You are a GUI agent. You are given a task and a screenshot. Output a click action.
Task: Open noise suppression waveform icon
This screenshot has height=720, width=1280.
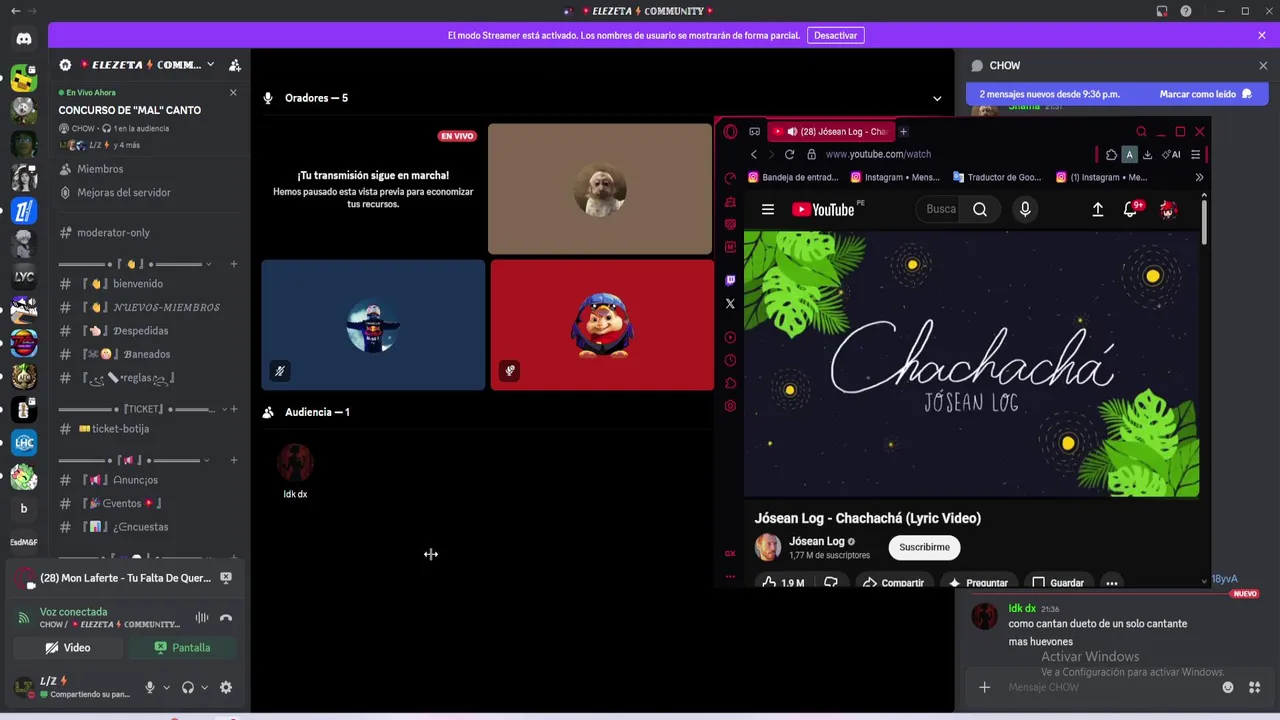tap(202, 618)
